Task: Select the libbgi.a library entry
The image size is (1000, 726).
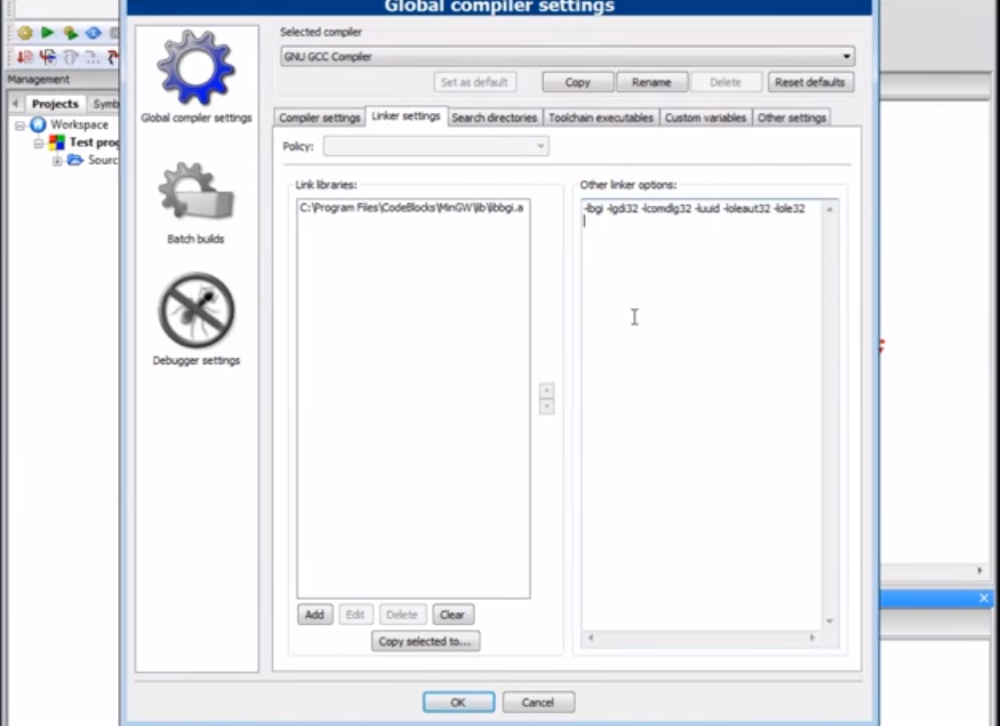Action: click(411, 208)
